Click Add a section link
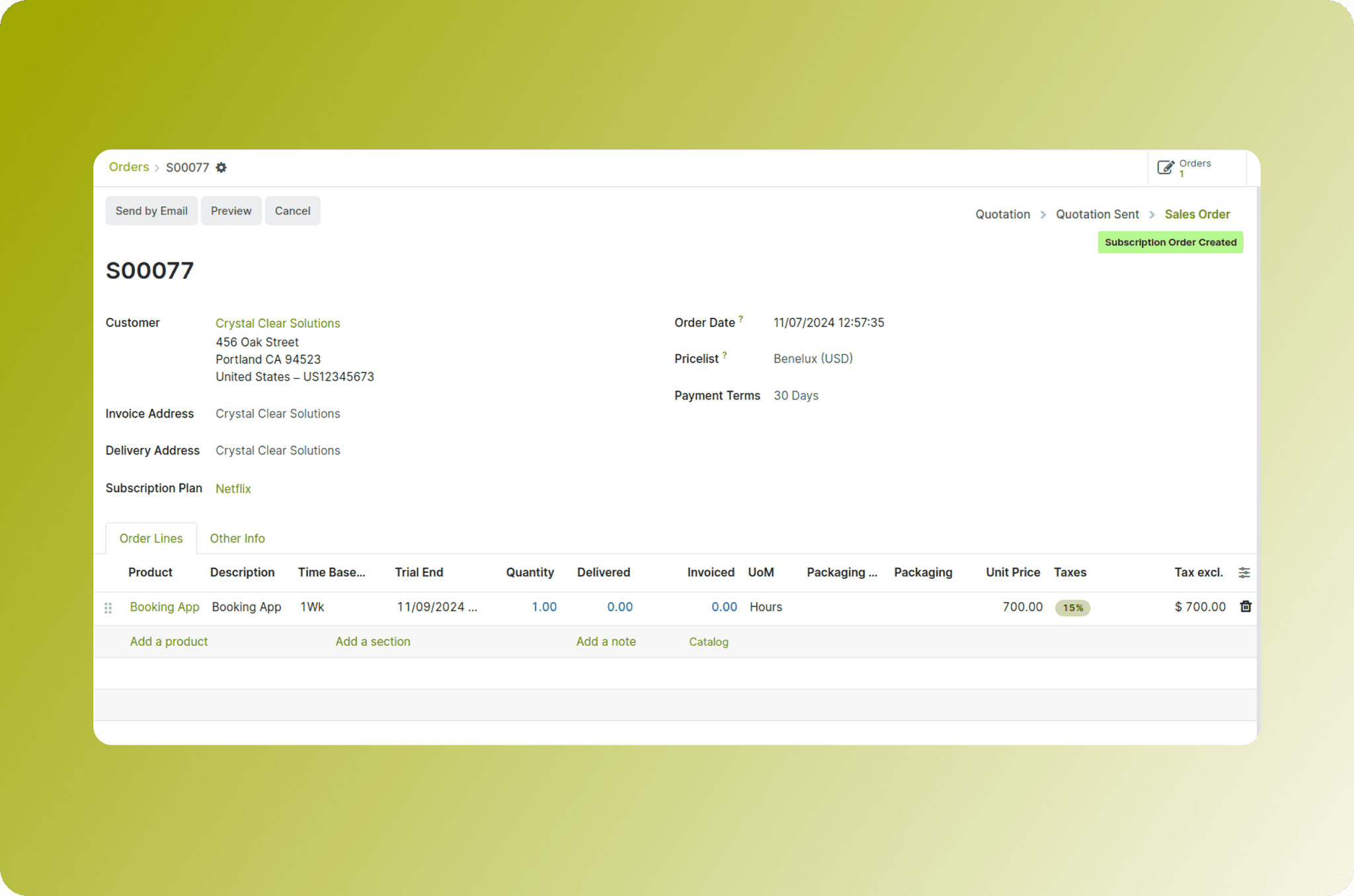1354x896 pixels. [x=373, y=642]
